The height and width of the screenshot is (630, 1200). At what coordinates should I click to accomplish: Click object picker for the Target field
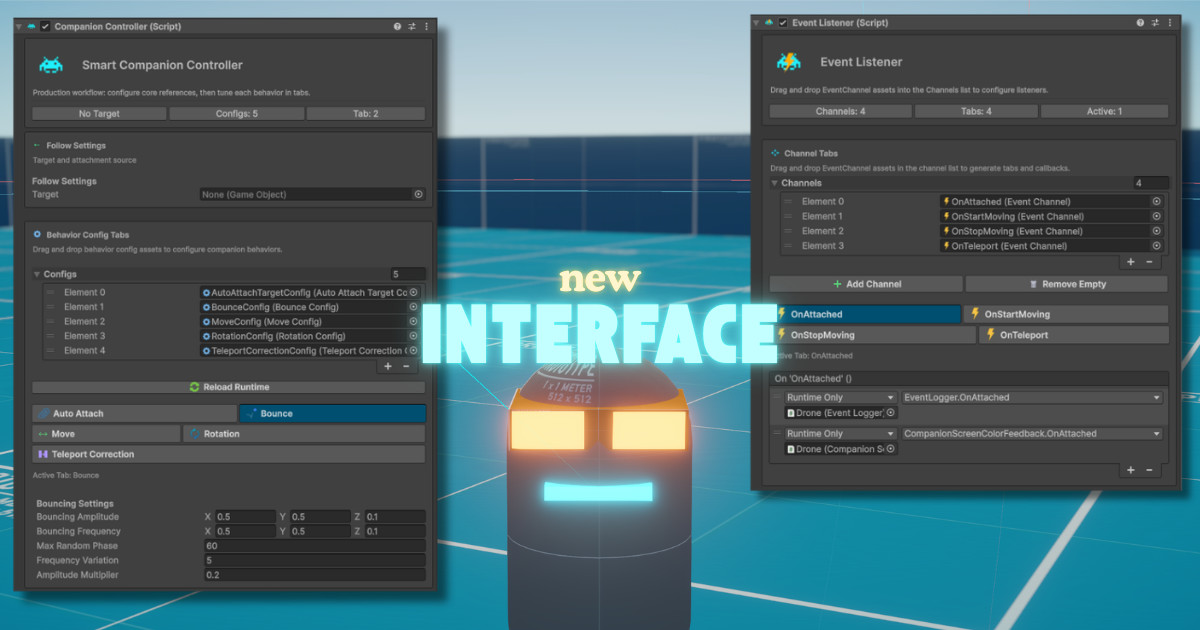[x=418, y=195]
